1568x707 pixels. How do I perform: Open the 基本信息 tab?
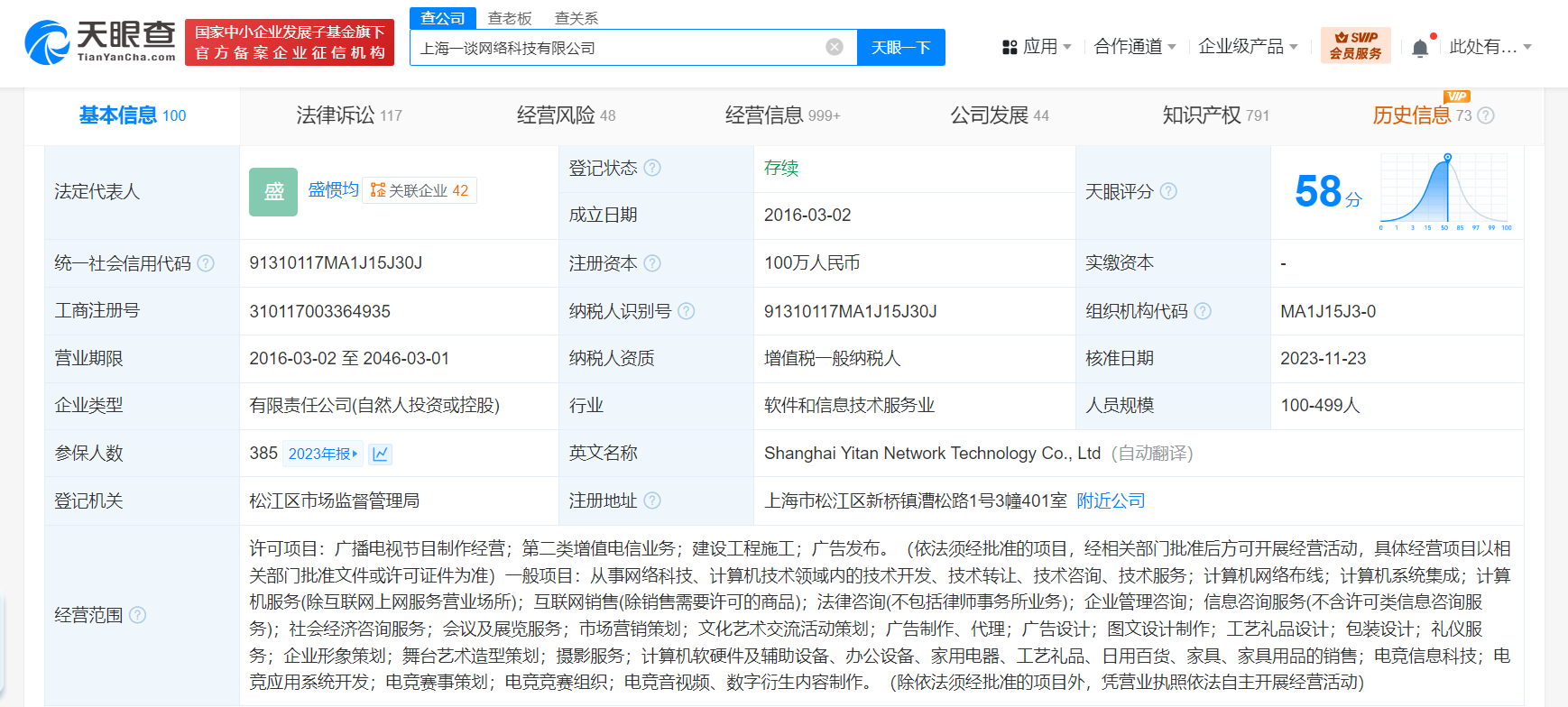click(133, 115)
